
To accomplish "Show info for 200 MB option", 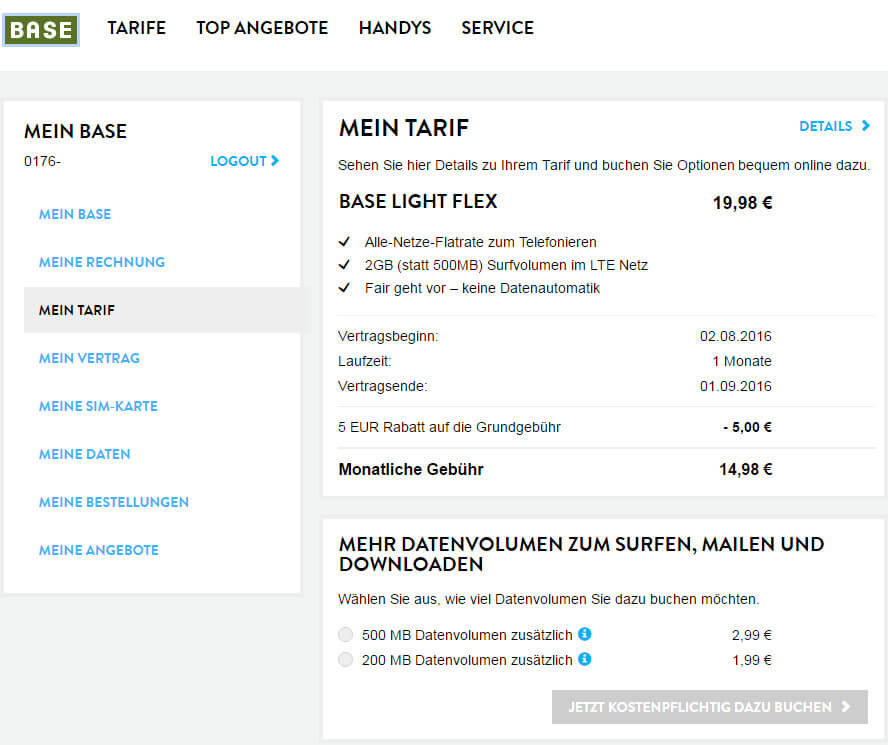I will 584,659.
